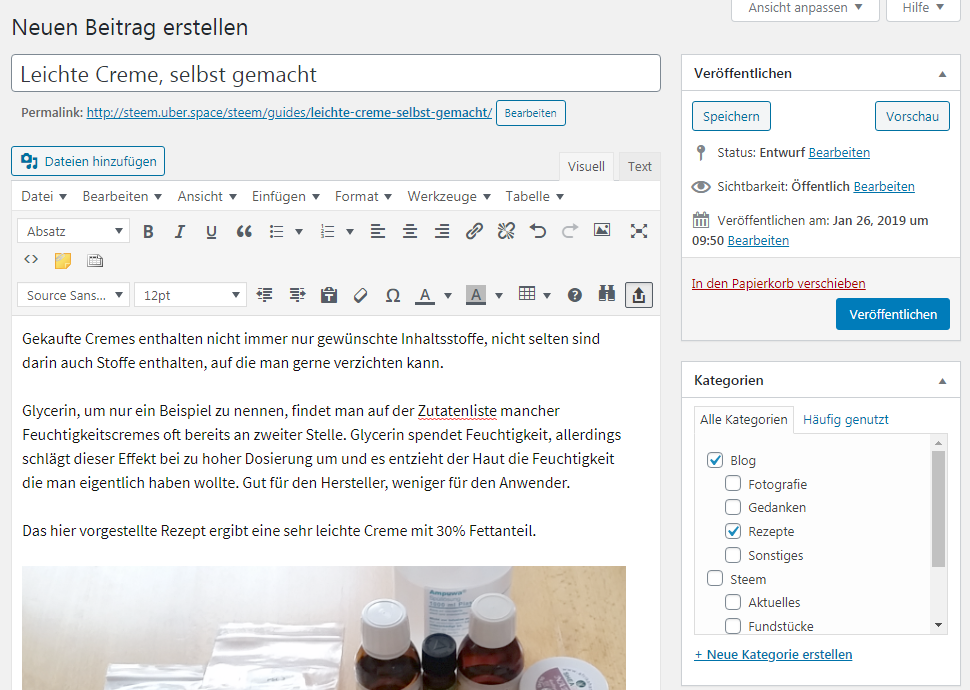Switch to the Text editor tab
Screen dimensions: 970x690
pos(640,167)
